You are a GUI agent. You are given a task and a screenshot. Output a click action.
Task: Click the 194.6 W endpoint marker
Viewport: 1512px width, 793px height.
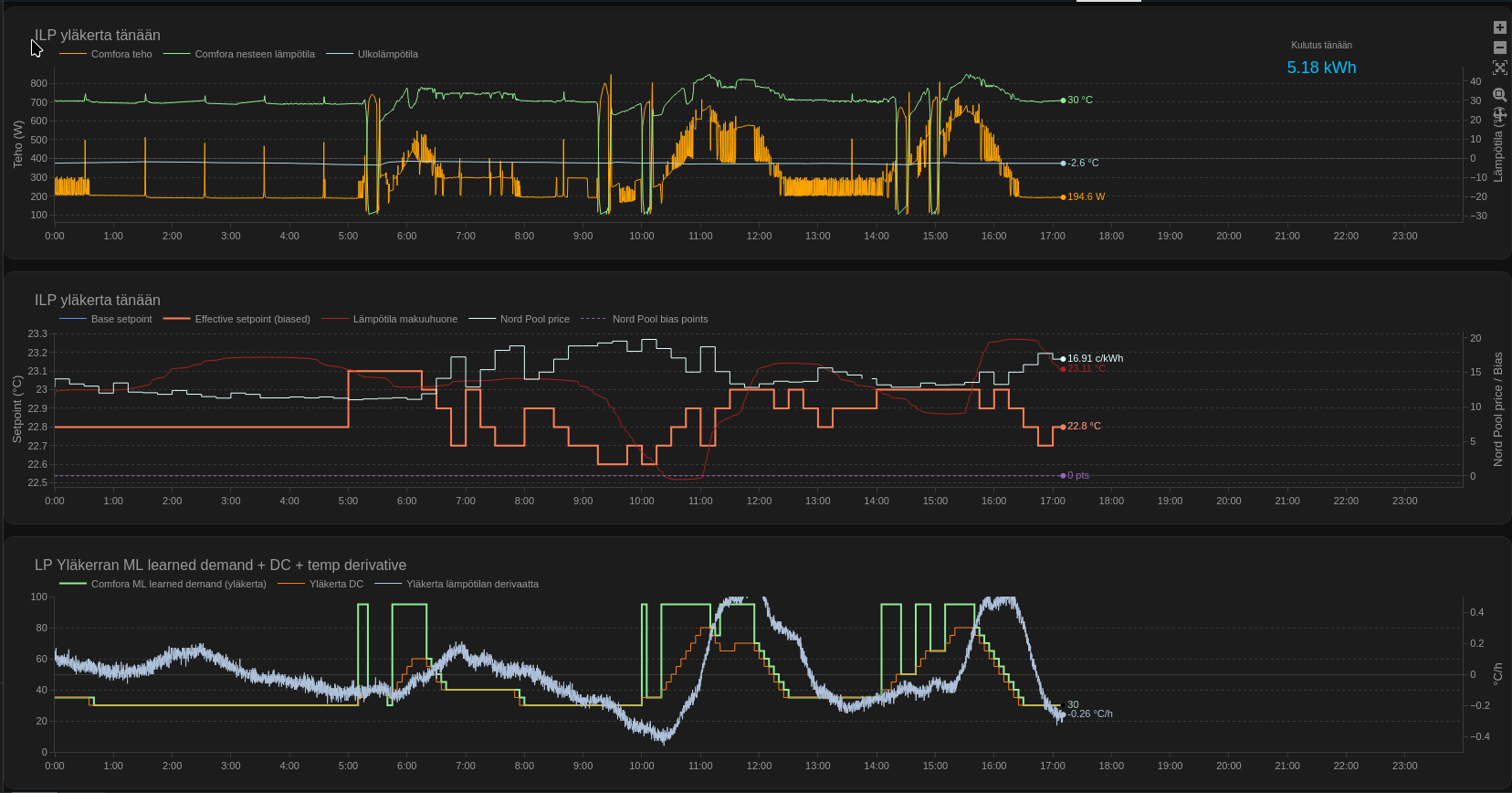click(x=1063, y=196)
